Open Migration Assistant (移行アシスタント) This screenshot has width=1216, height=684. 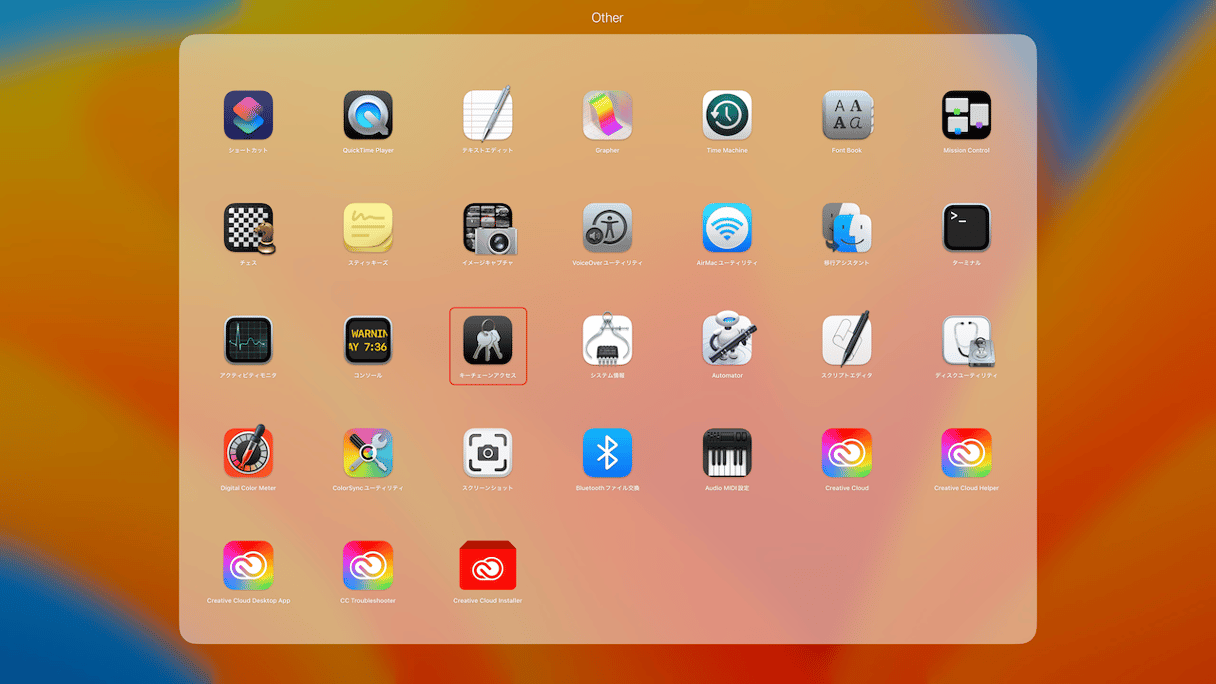(847, 228)
